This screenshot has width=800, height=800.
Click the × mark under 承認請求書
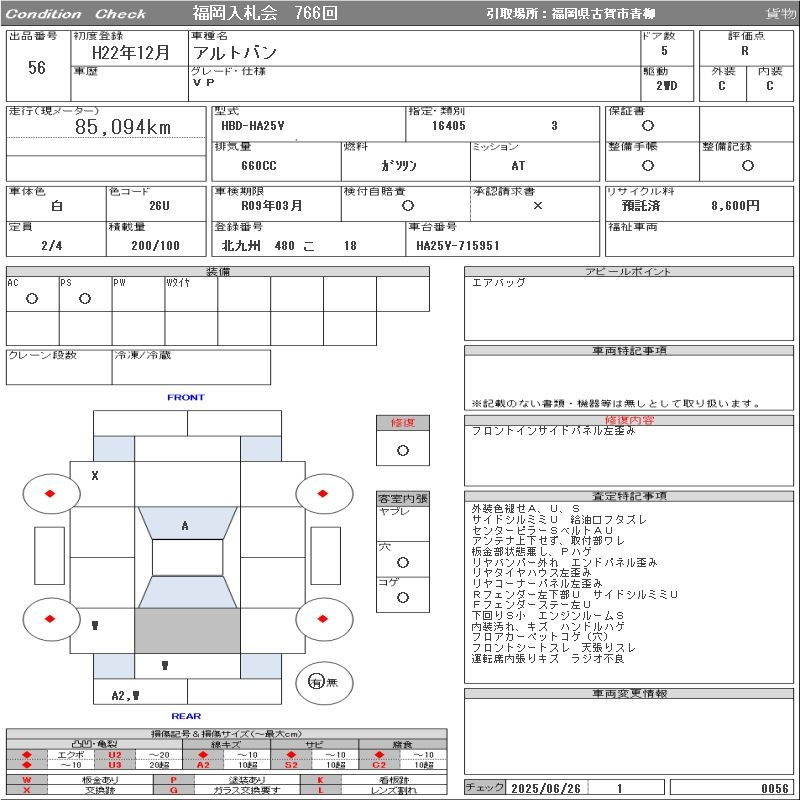pos(538,206)
